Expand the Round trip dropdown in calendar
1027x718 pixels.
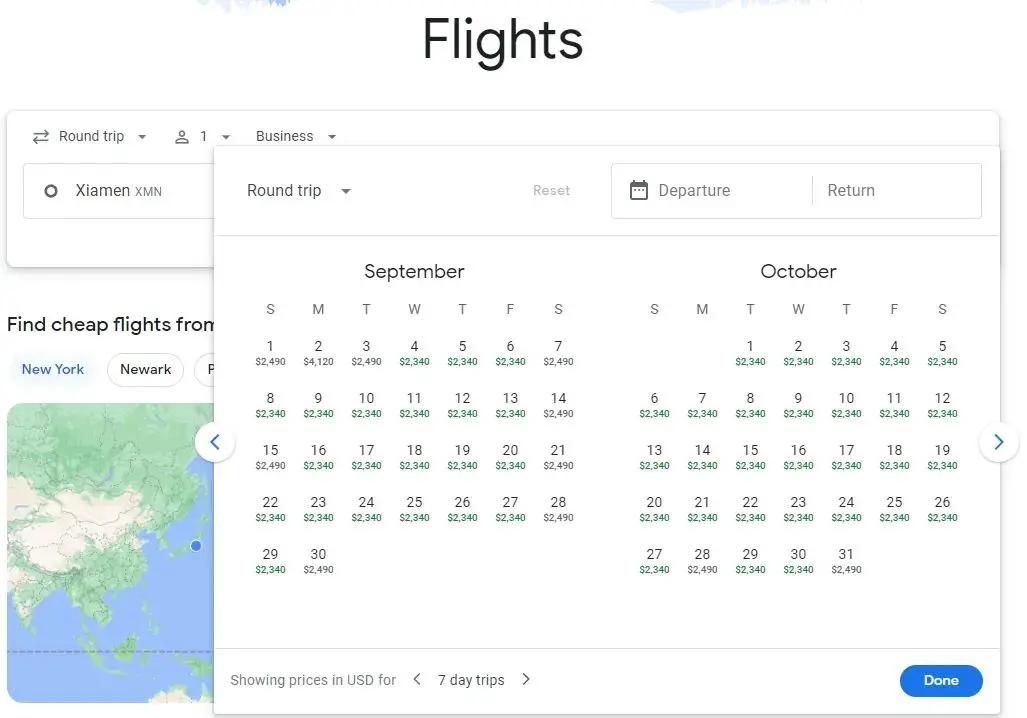(299, 190)
